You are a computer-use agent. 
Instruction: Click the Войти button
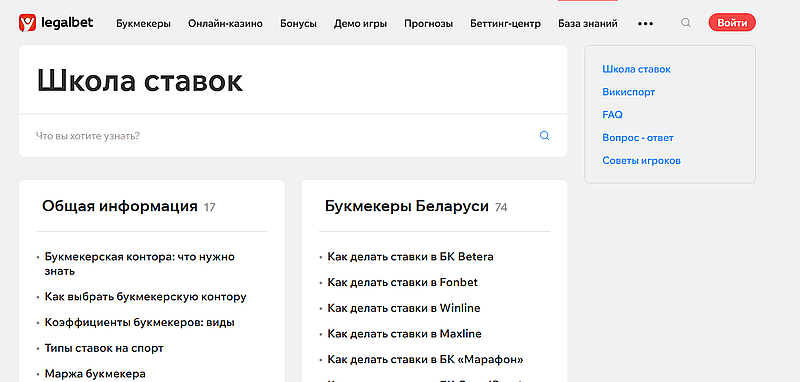pos(732,23)
